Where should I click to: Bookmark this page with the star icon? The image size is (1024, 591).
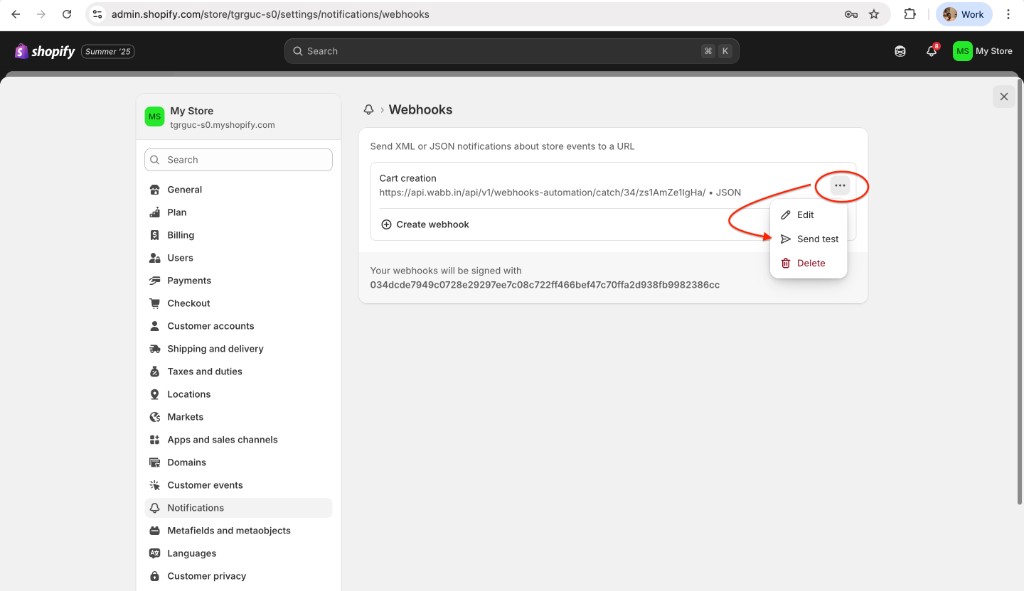pos(874,14)
